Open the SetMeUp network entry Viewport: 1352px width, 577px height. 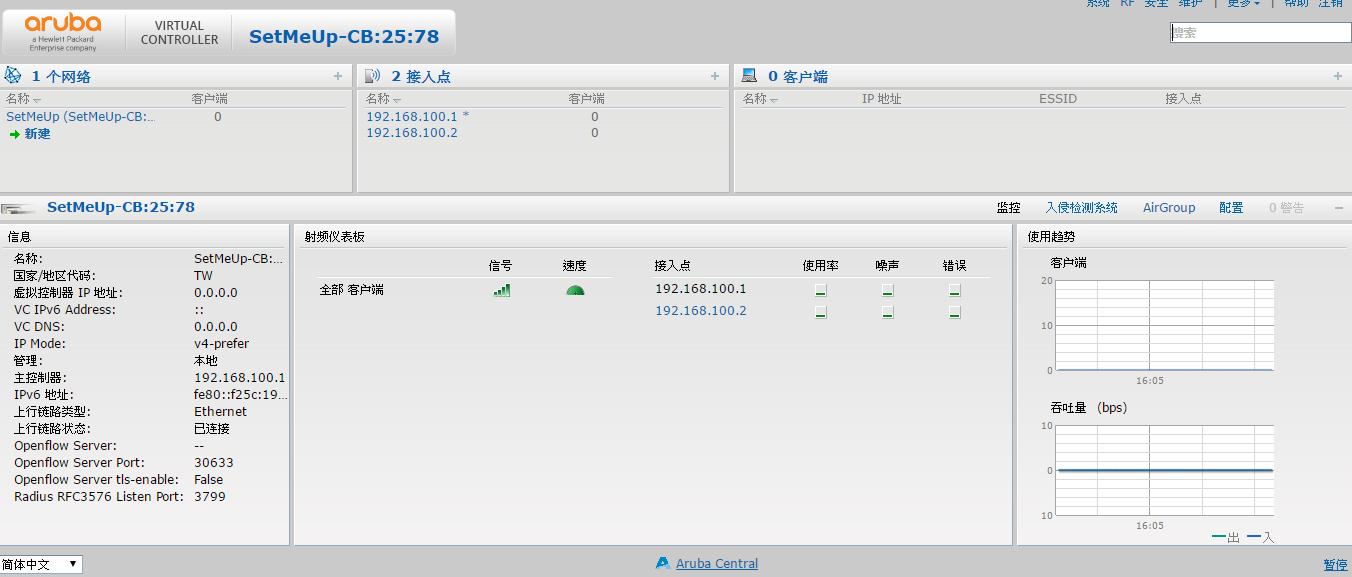pyautogui.click(x=80, y=116)
